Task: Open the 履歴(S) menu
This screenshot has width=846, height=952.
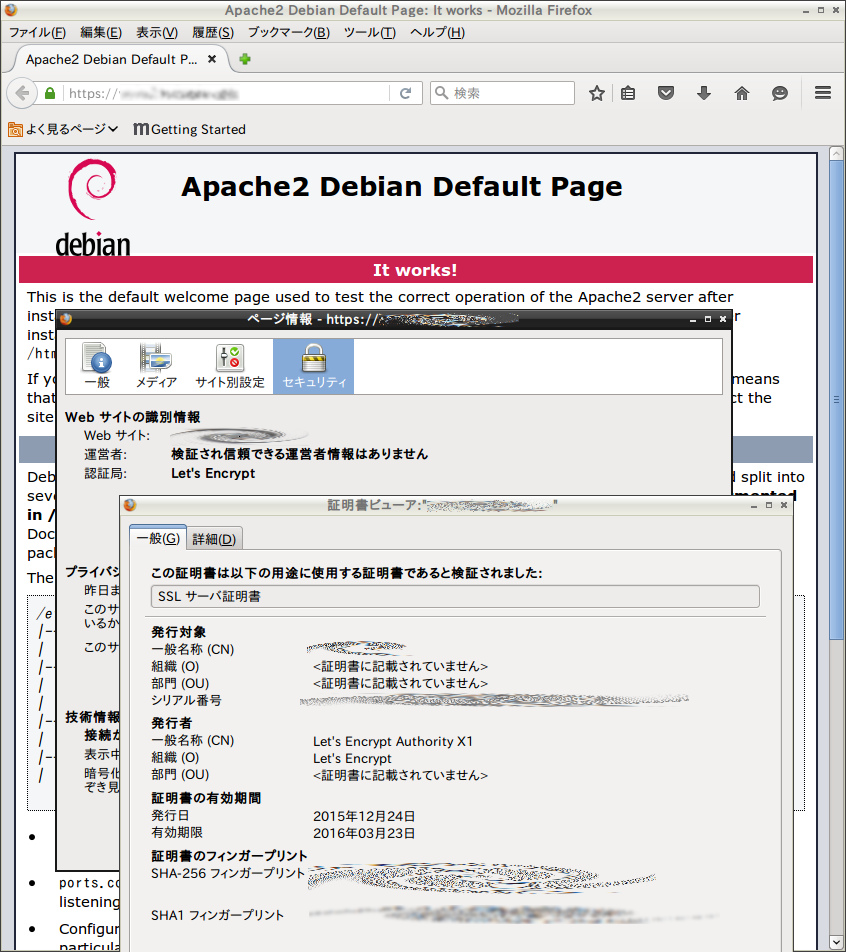Action: click(x=213, y=32)
